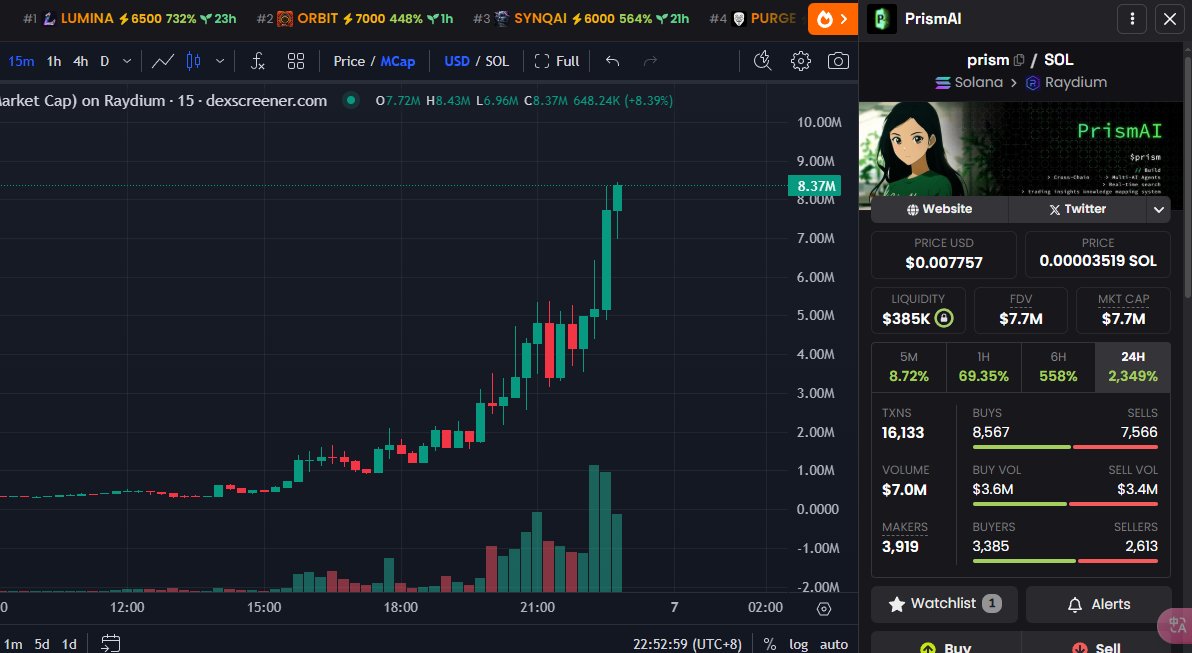The width and height of the screenshot is (1192, 653).
Task: Click the PRICE USD $0.007757 box
Action: tap(943, 254)
